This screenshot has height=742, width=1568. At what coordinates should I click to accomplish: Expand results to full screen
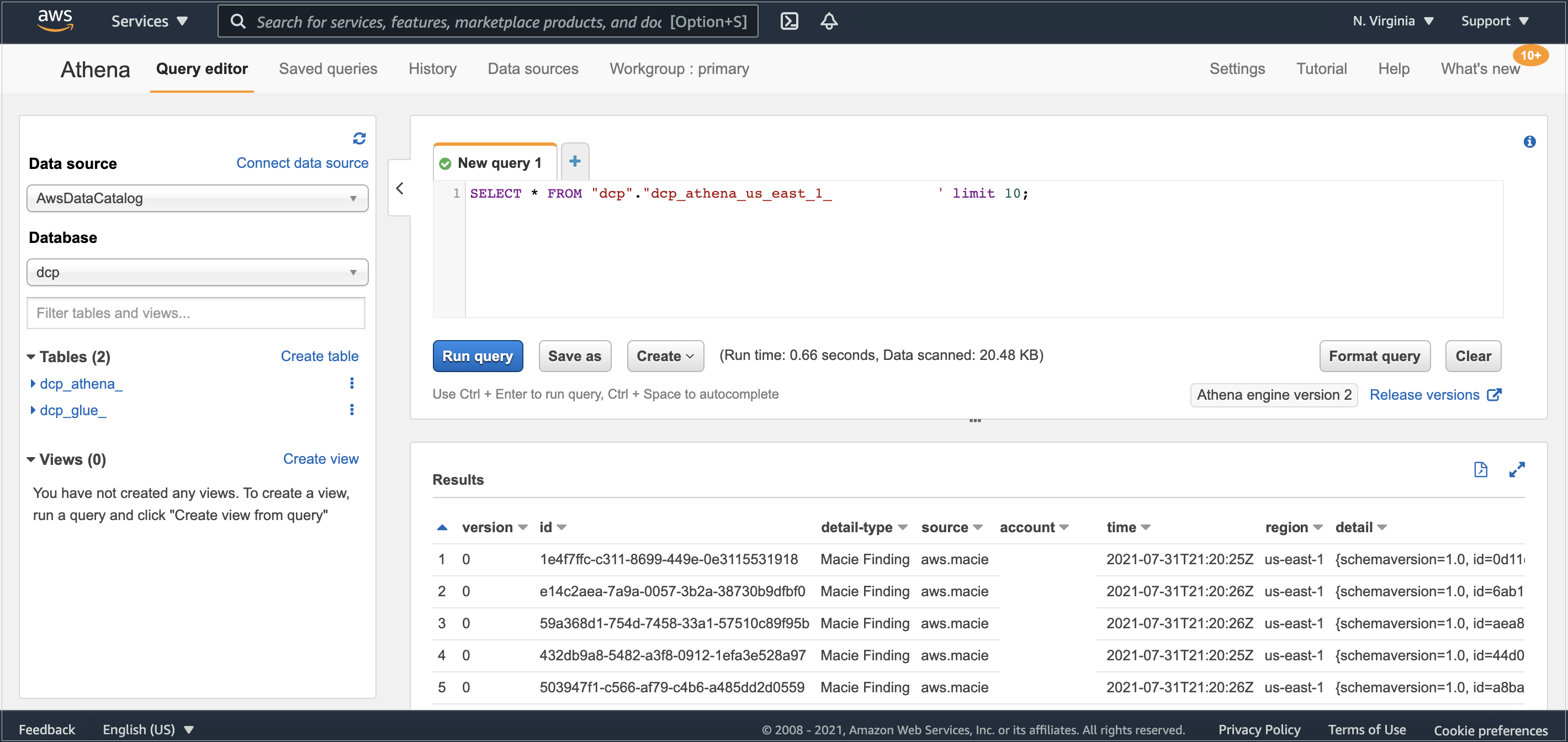click(x=1516, y=469)
